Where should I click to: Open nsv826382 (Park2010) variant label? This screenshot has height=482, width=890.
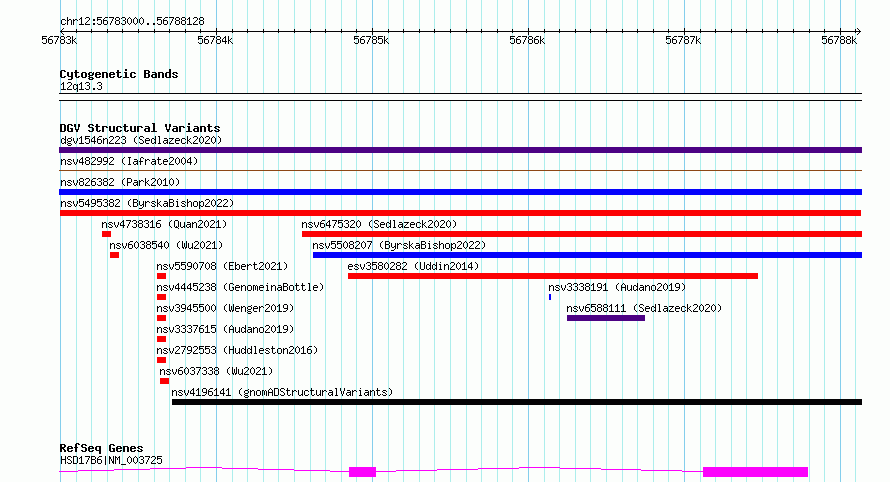120,182
